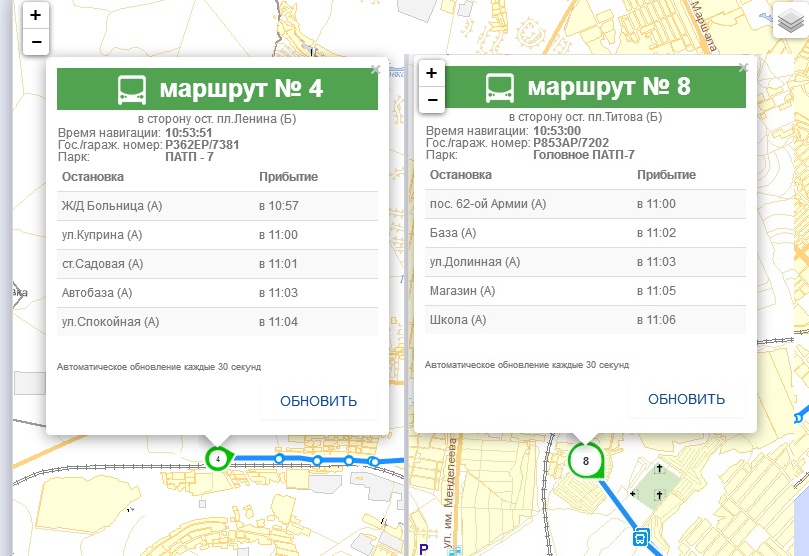
Task: Click the blue P parking symbol on map
Action: pos(424,550)
